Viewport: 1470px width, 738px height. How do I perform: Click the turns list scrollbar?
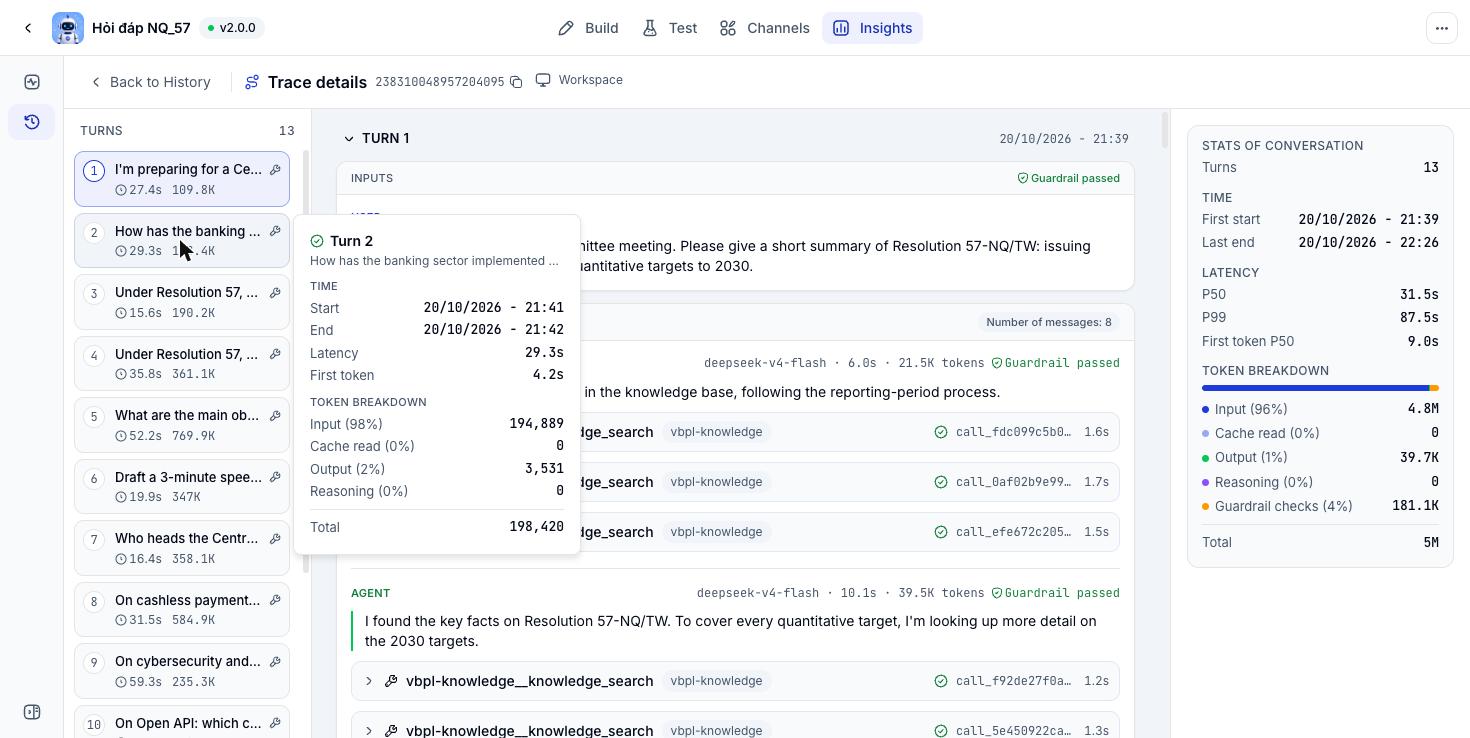coord(305,360)
